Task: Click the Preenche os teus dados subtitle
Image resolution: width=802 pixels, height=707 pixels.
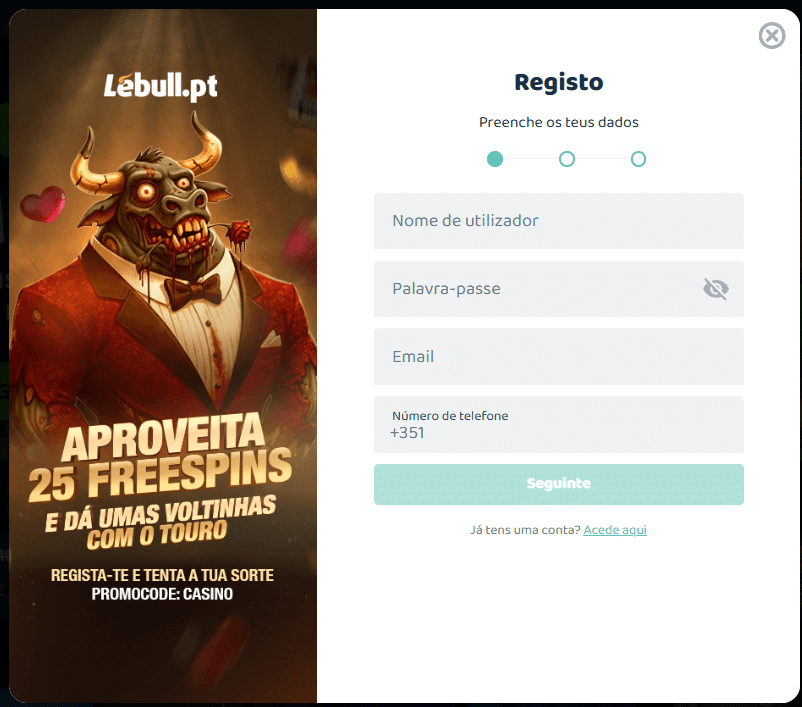Action: [x=559, y=122]
